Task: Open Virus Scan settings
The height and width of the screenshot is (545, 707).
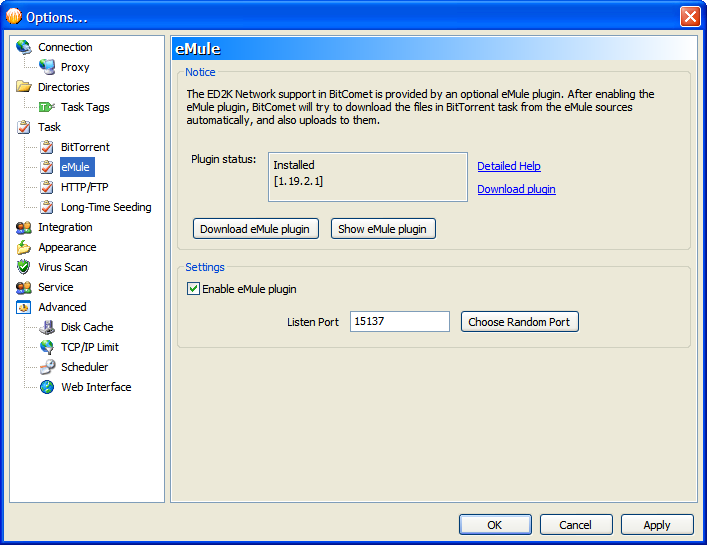Action: tap(63, 267)
